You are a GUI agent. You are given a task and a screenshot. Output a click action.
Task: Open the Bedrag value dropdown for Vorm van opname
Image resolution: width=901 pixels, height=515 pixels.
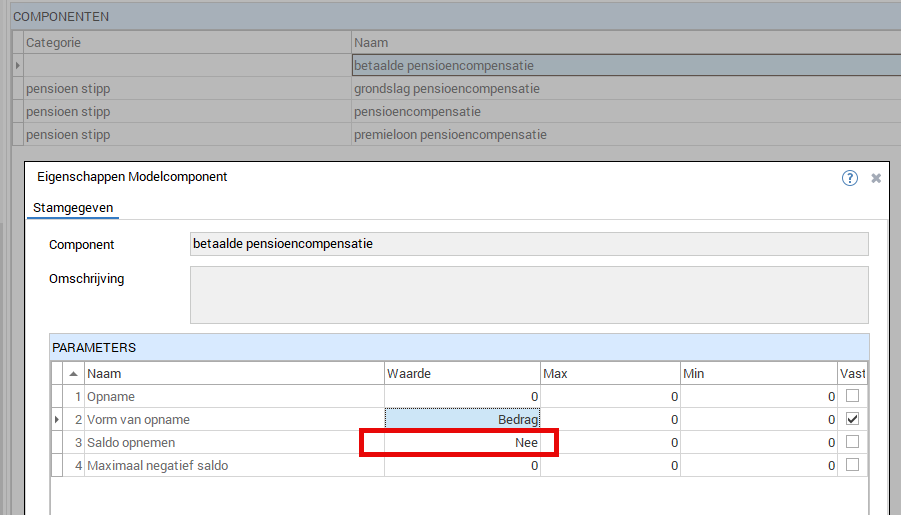pyautogui.click(x=463, y=419)
